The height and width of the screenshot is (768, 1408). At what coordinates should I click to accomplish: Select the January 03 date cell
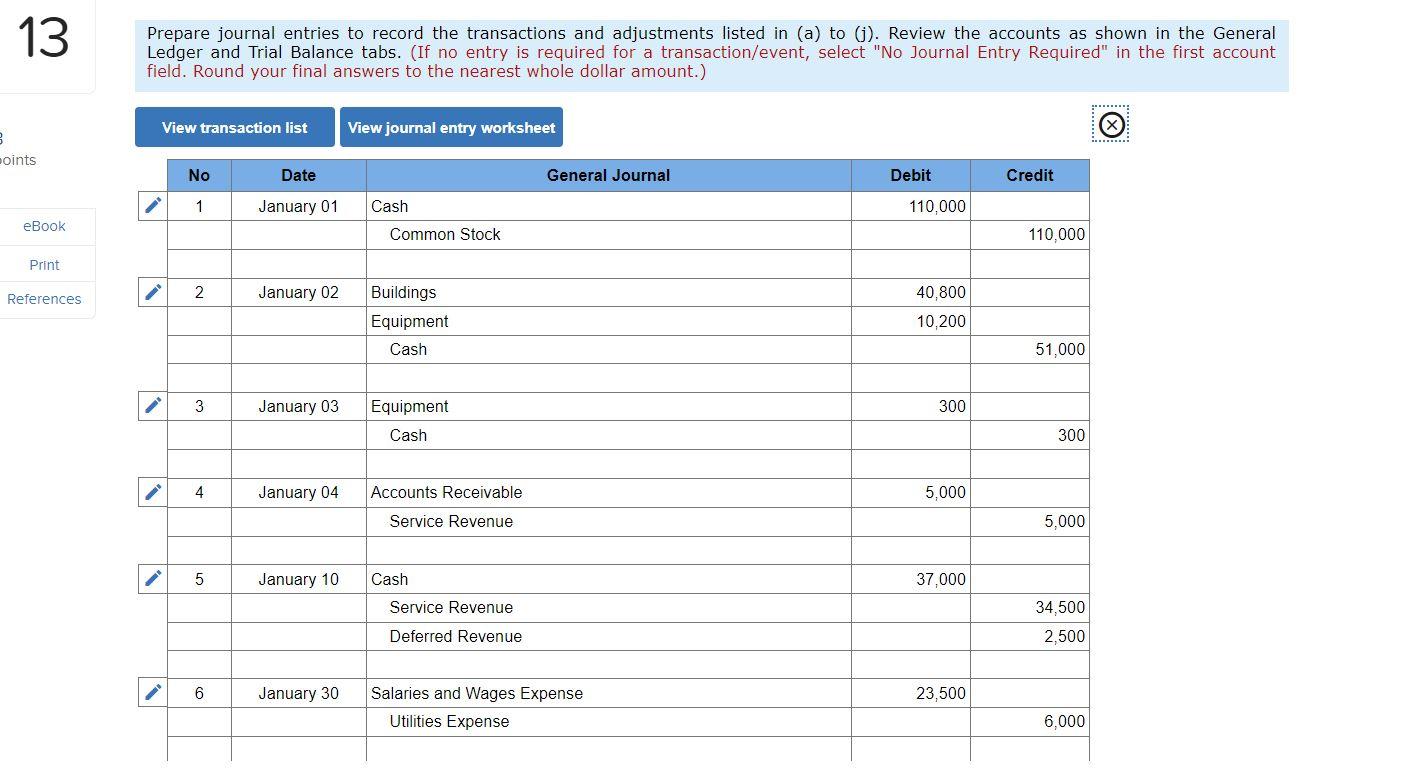pos(299,406)
